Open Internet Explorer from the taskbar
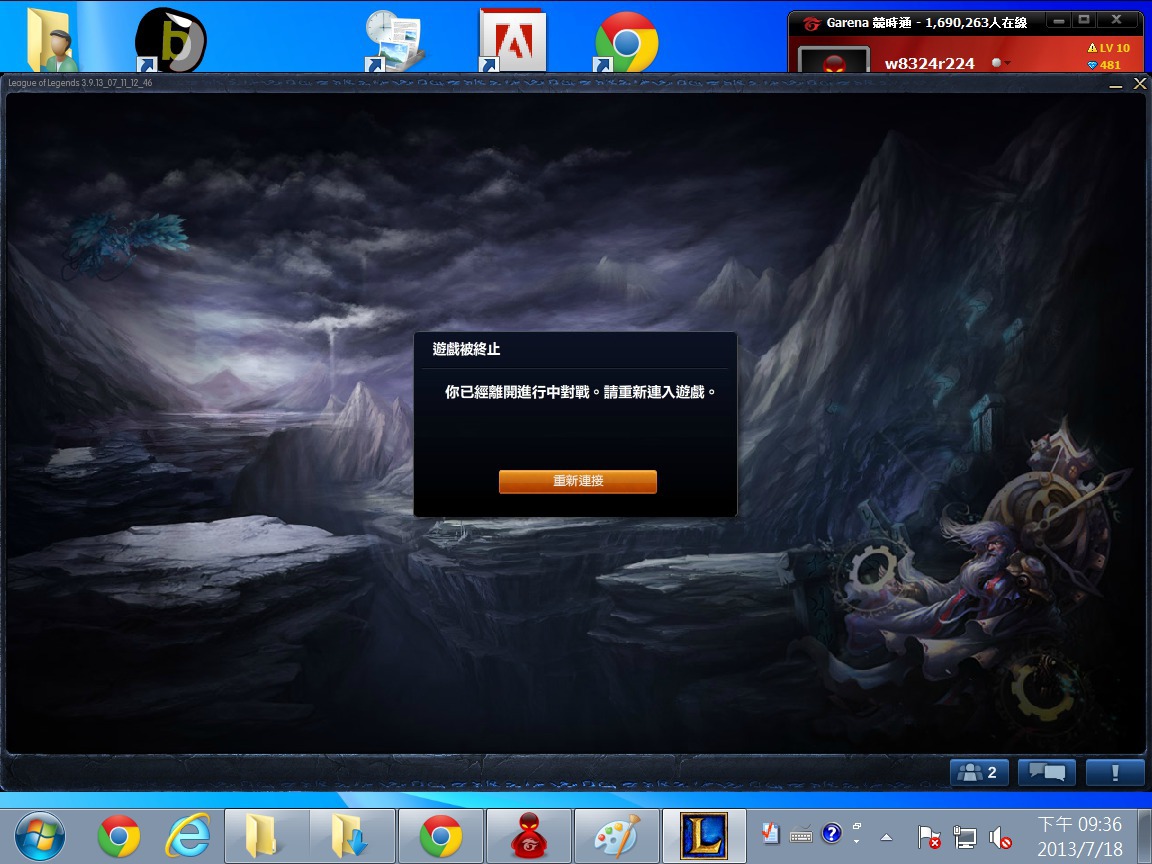 click(x=187, y=836)
